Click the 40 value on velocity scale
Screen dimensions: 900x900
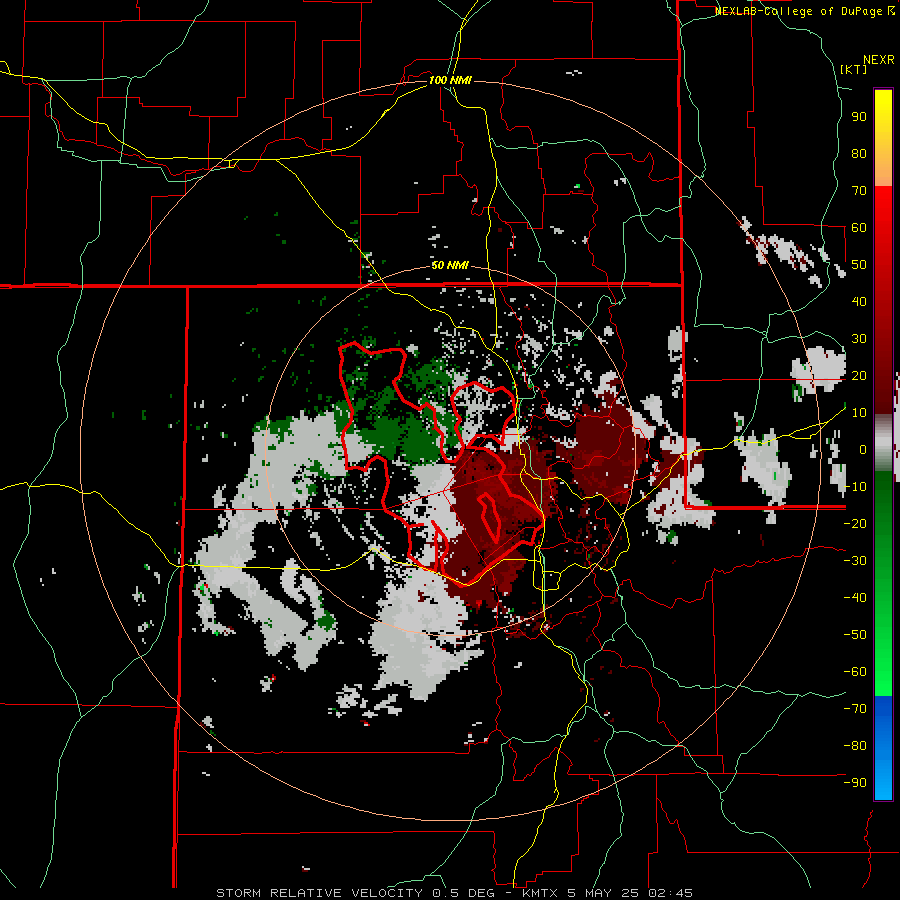(859, 302)
